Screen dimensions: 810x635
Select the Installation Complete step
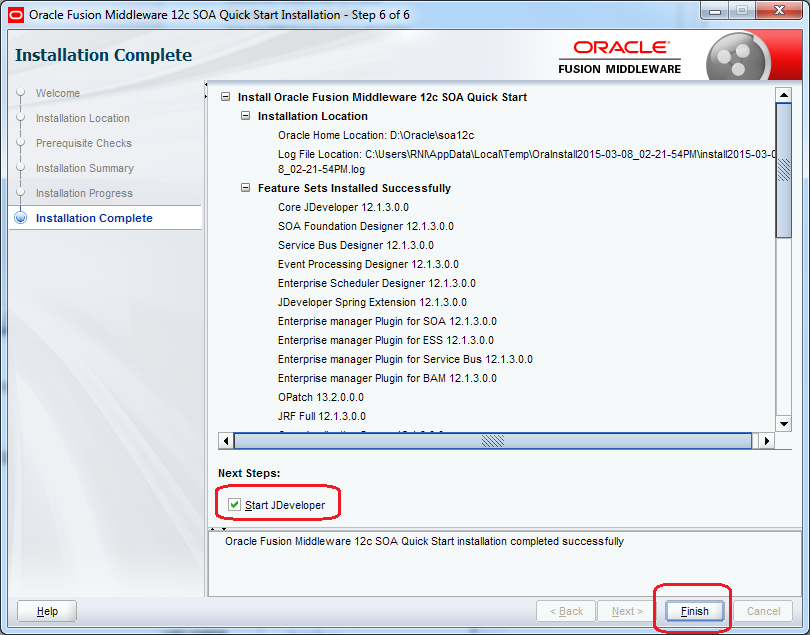tap(94, 218)
